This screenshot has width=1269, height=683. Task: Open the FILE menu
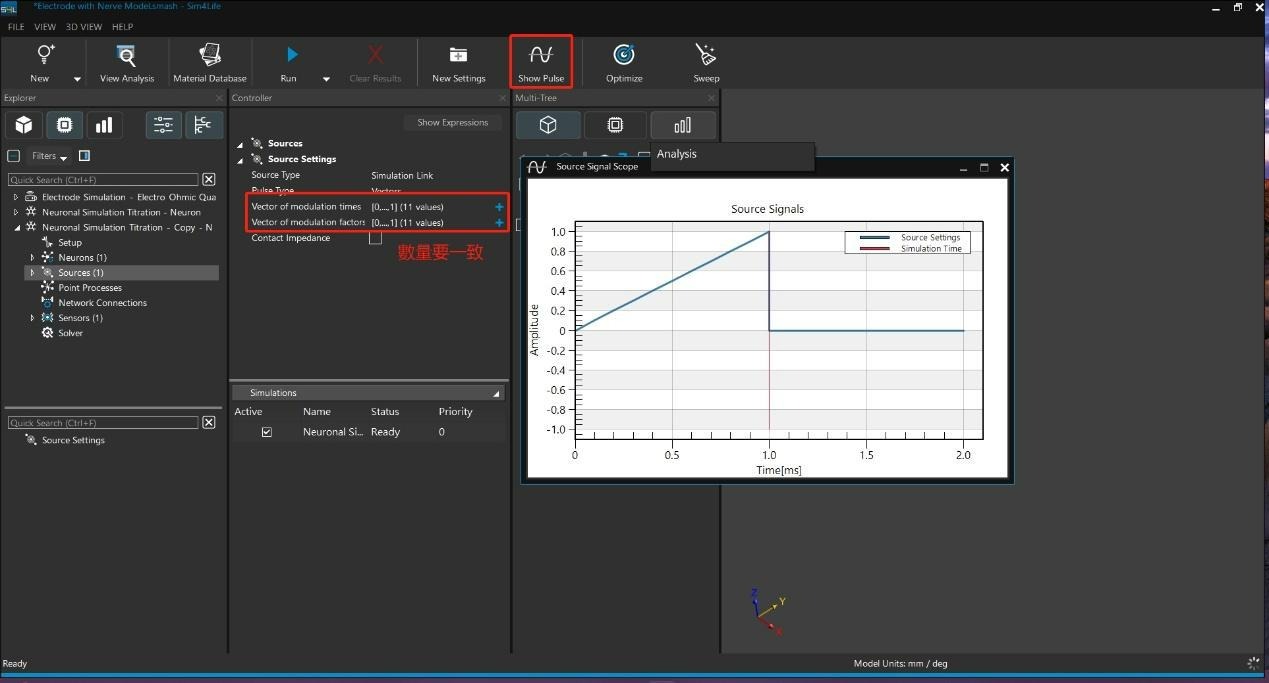[x=16, y=27]
